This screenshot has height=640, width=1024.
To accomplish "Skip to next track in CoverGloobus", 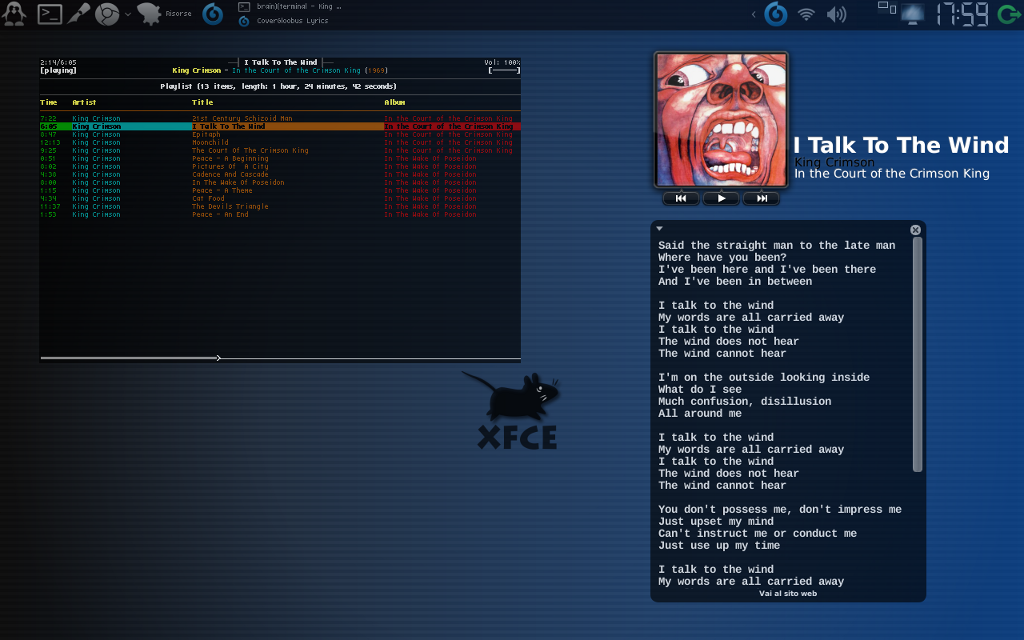I will 761,199.
